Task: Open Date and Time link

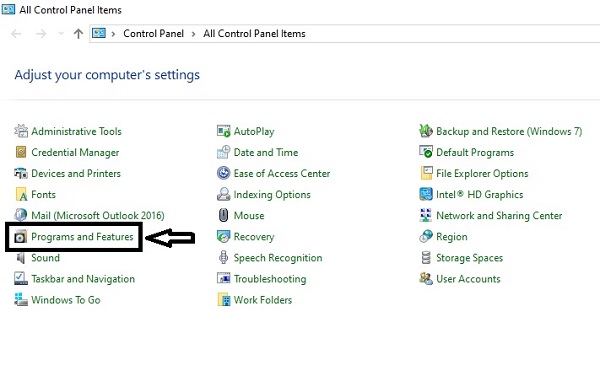Action: tap(266, 152)
